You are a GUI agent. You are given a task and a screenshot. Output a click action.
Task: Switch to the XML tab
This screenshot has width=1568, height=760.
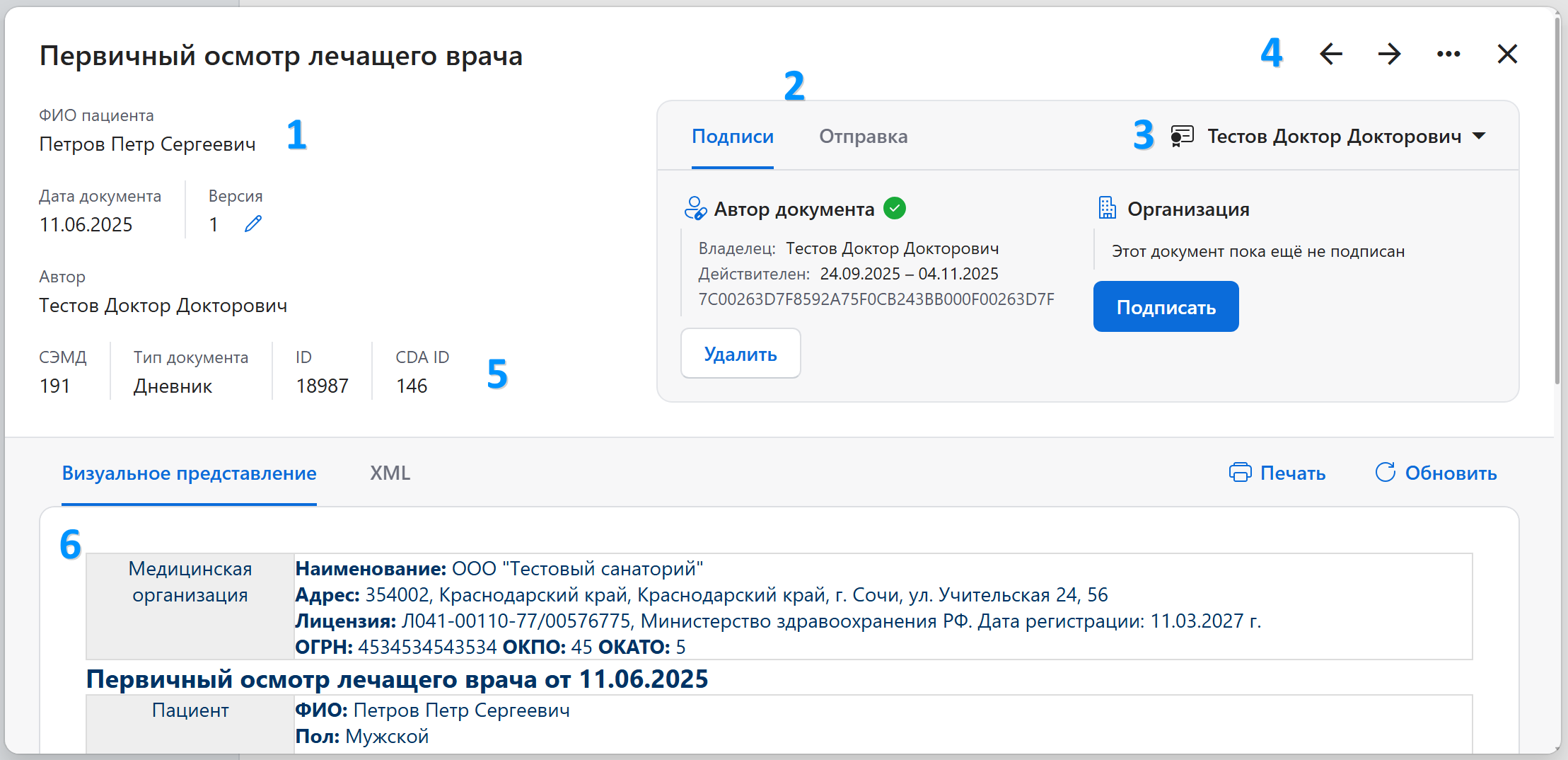click(x=390, y=473)
